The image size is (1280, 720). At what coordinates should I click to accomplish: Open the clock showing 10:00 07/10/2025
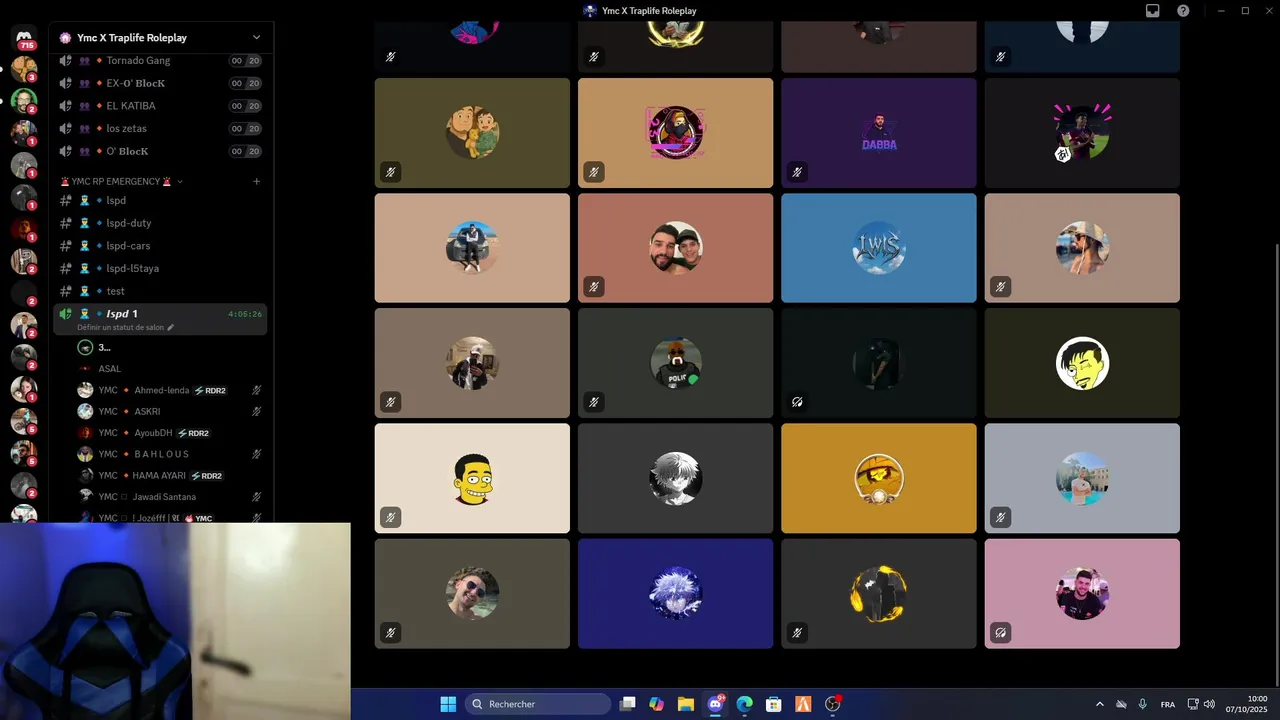pyautogui.click(x=1246, y=704)
